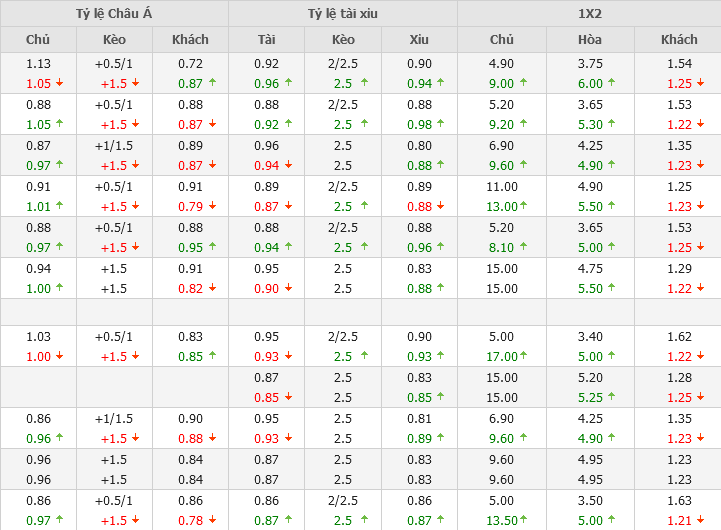Select the Tỷ lệ Châu Á header
This screenshot has width=721, height=530.
point(114,14)
